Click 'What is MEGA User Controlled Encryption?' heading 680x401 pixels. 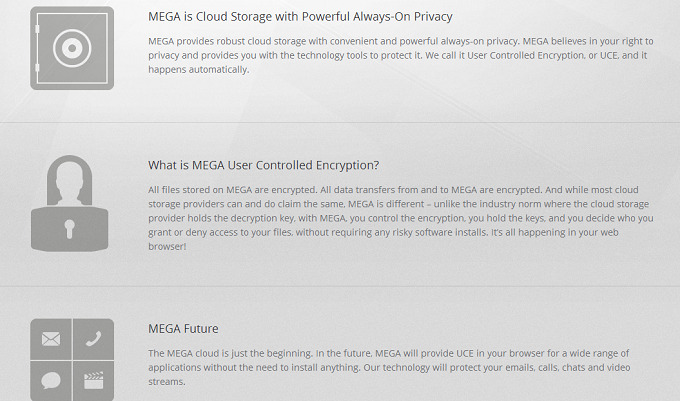[x=263, y=165]
